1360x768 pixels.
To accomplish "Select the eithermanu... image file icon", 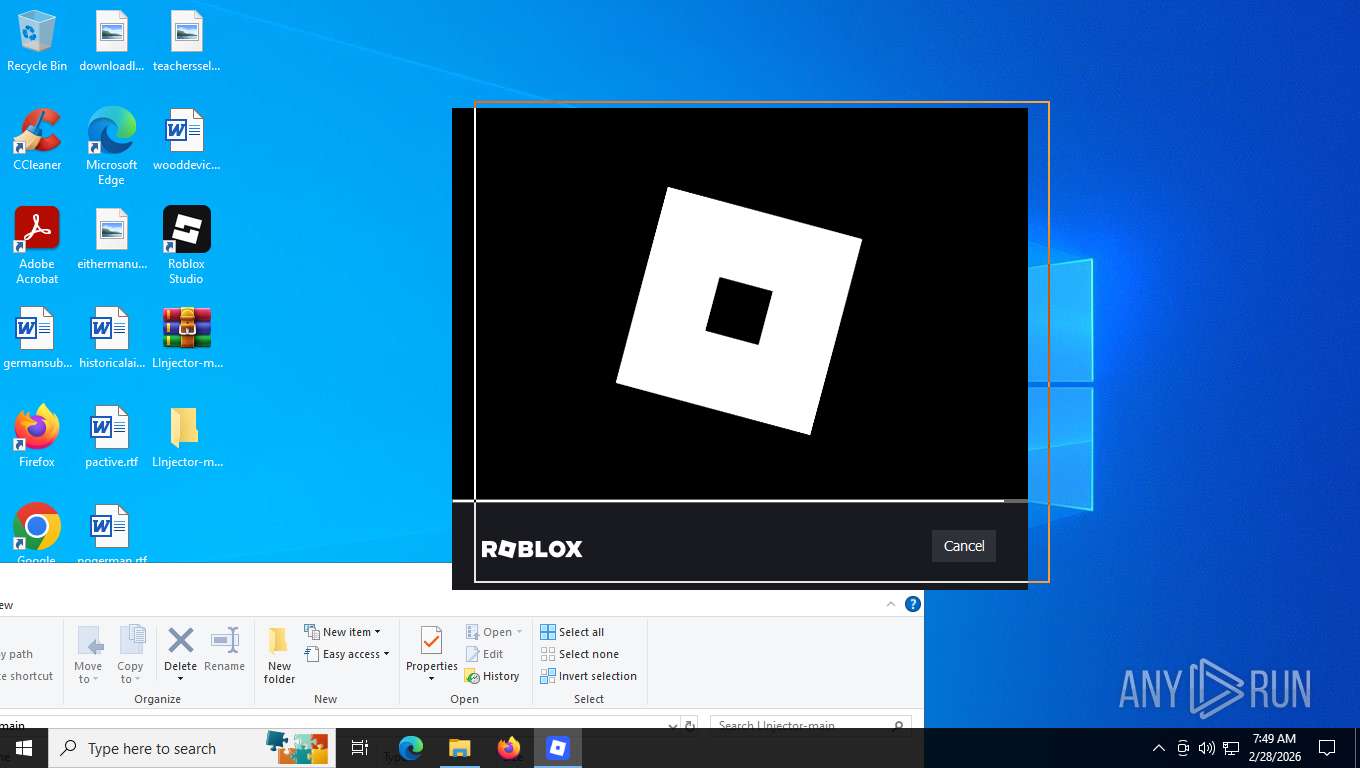I will 112,239.
